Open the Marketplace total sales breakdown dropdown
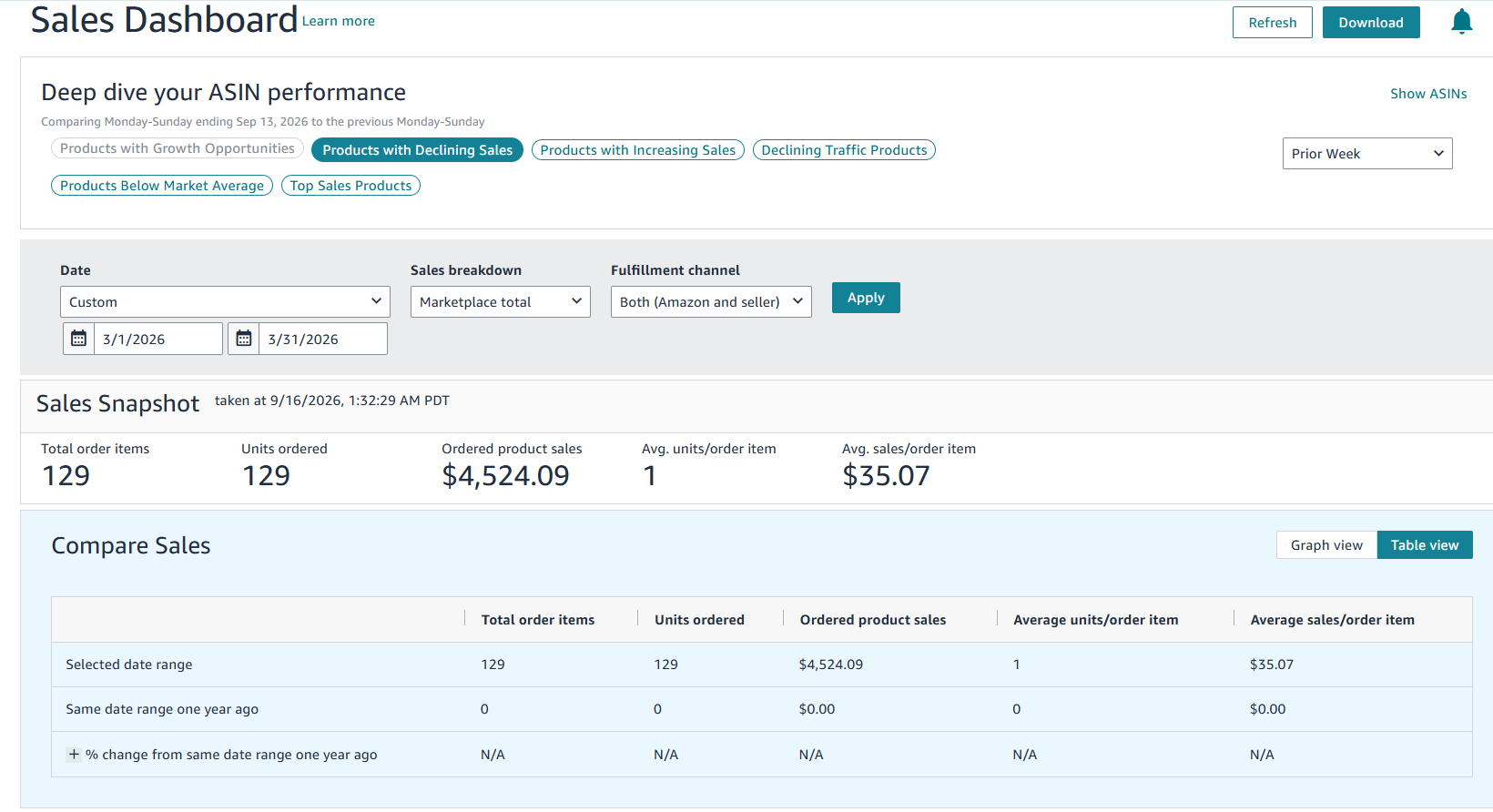The height and width of the screenshot is (812, 1493). (501, 302)
